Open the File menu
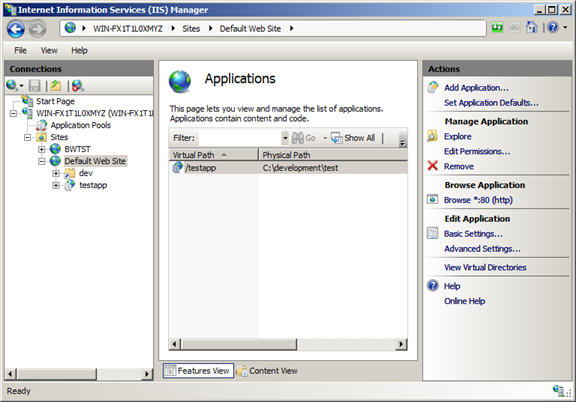576x402 pixels. 20,50
